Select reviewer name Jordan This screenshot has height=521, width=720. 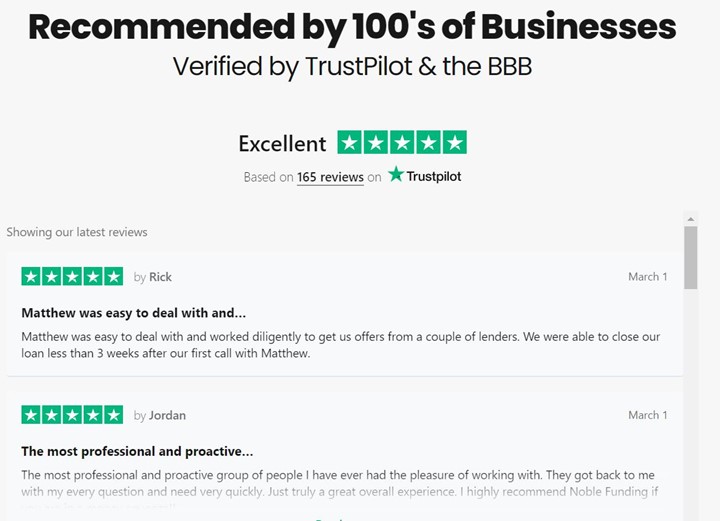coord(167,415)
